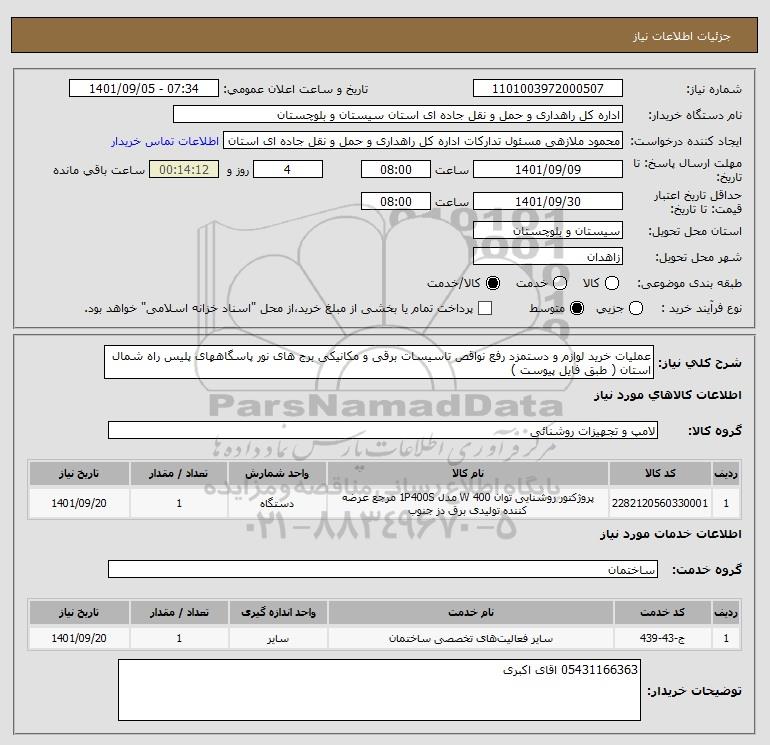The width and height of the screenshot is (770, 745).
Task: Click the price validity time 08:00 field
Action: 396,201
